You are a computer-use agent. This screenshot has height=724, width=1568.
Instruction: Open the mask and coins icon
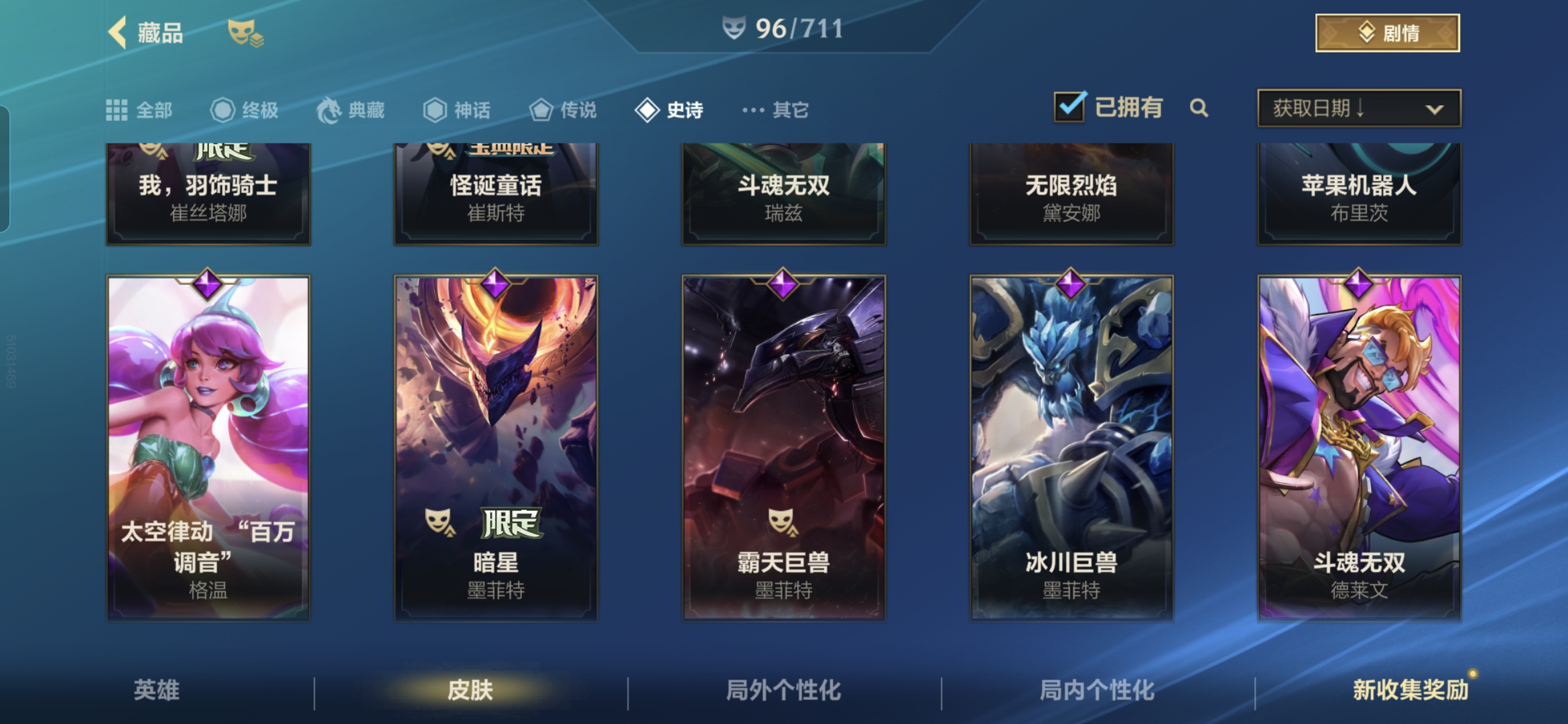pyautogui.click(x=245, y=33)
